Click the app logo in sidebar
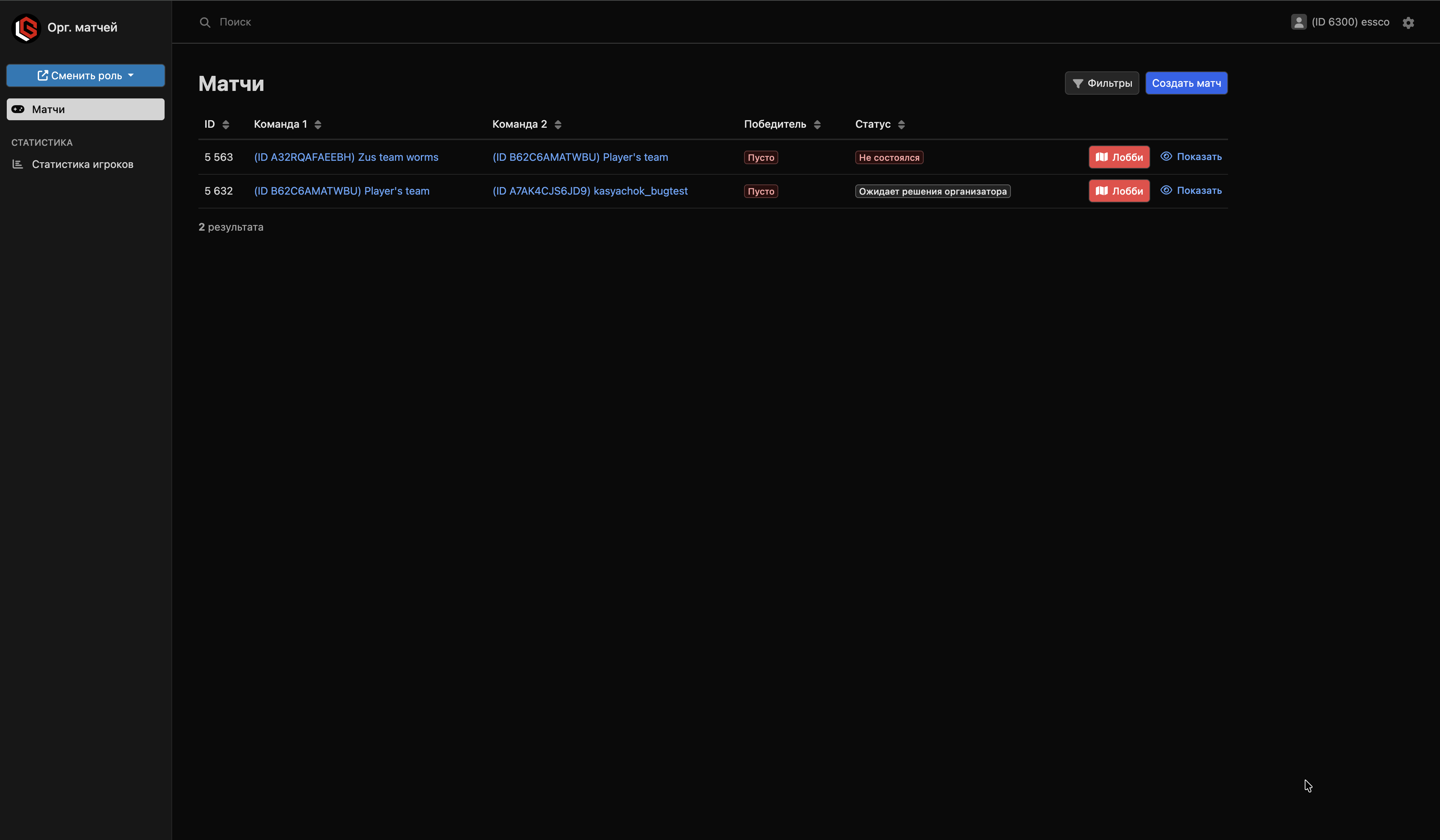This screenshot has height=840, width=1440. tap(26, 27)
